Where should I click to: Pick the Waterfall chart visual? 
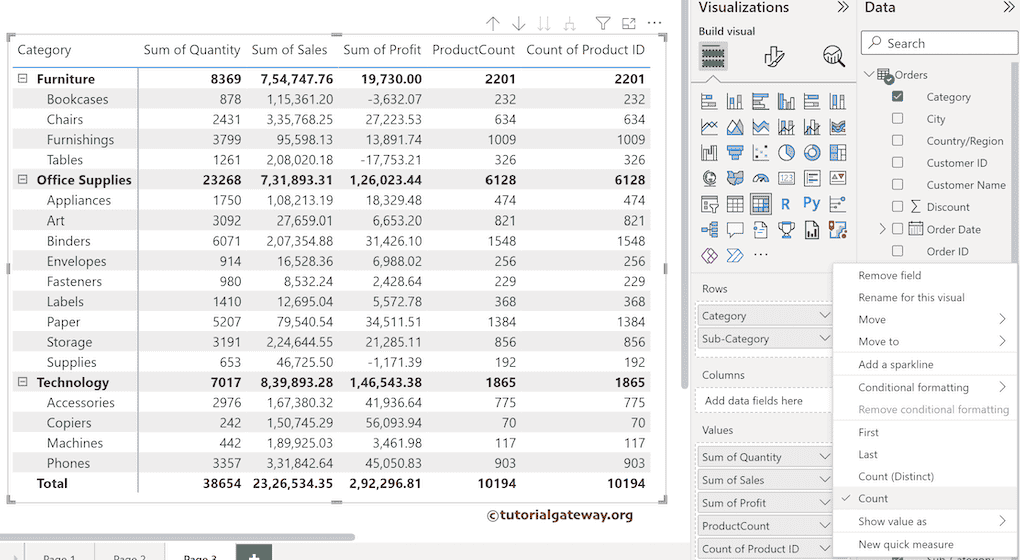709,152
